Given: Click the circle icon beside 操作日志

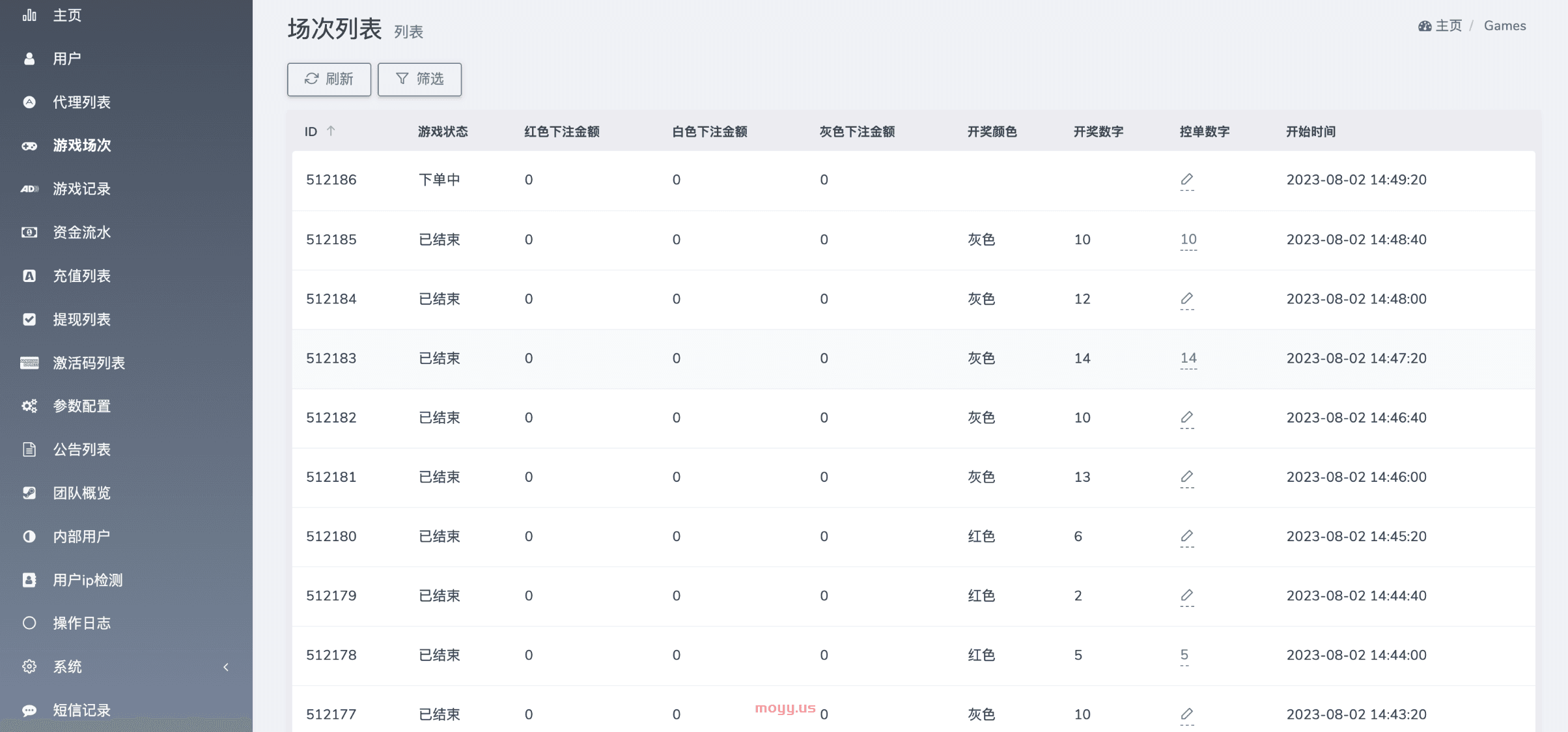Looking at the screenshot, I should point(29,623).
